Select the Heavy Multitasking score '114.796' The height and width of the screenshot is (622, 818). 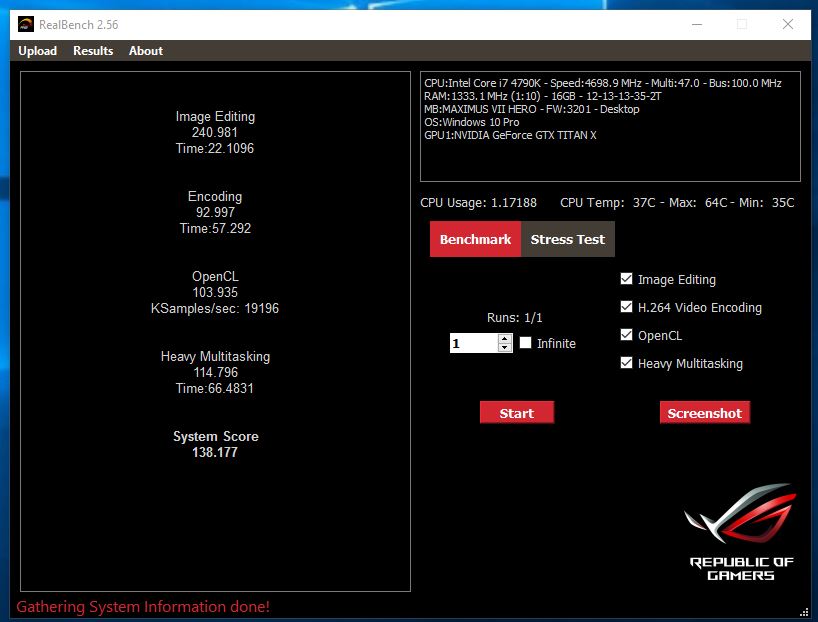[215, 373]
